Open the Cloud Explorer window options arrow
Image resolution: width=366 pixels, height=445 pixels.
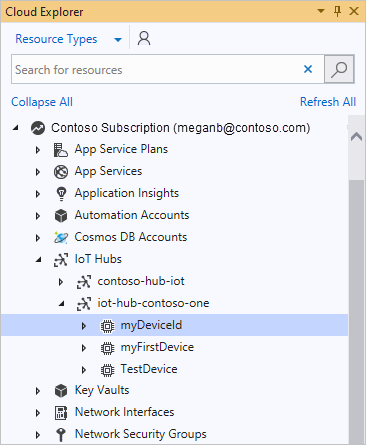tap(321, 11)
